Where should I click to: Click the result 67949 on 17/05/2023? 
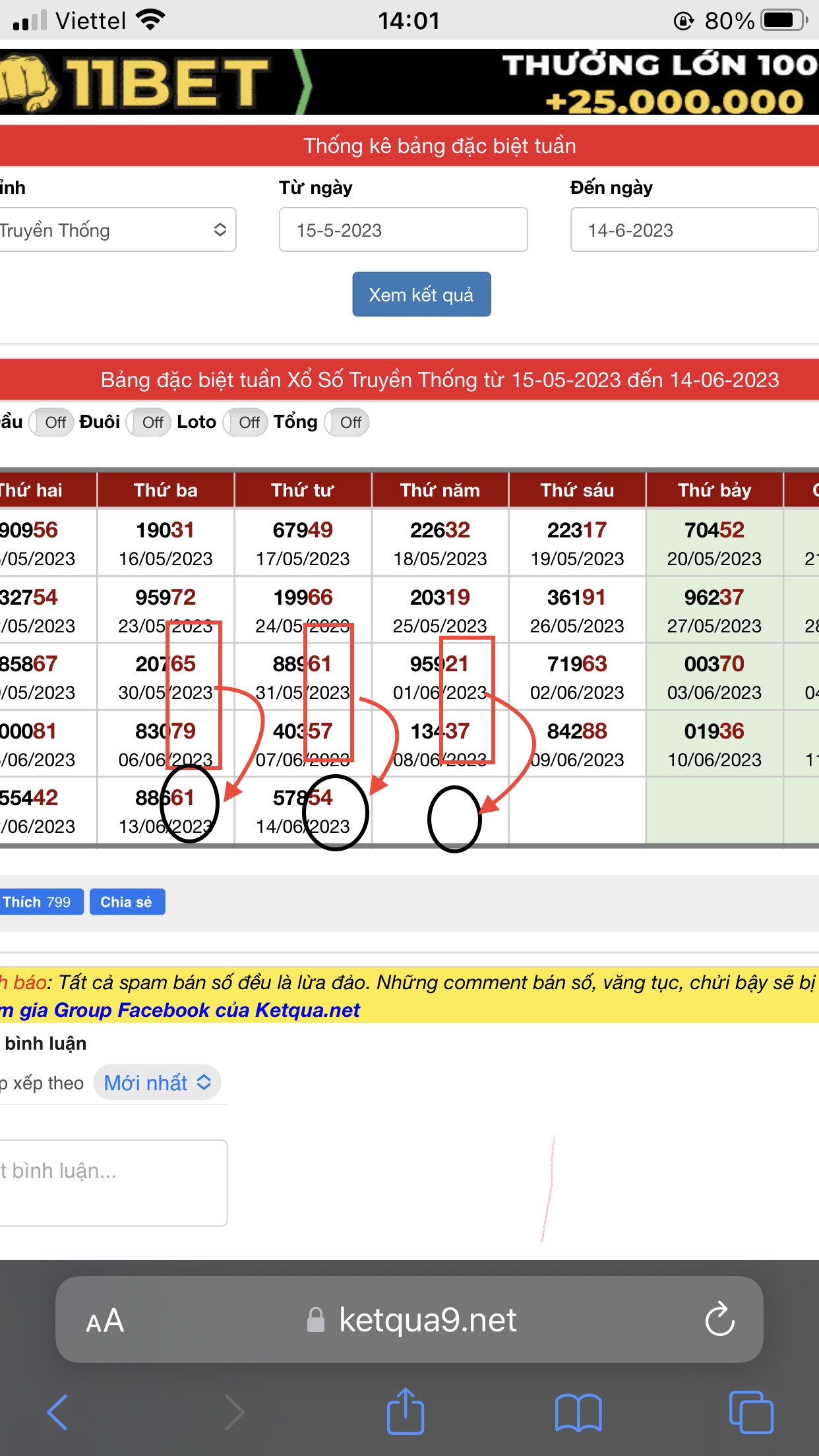click(303, 530)
